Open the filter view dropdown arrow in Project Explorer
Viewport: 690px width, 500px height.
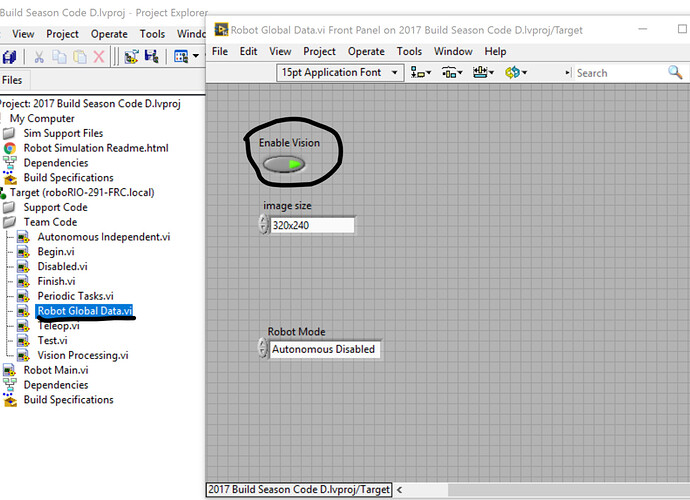pos(196,56)
